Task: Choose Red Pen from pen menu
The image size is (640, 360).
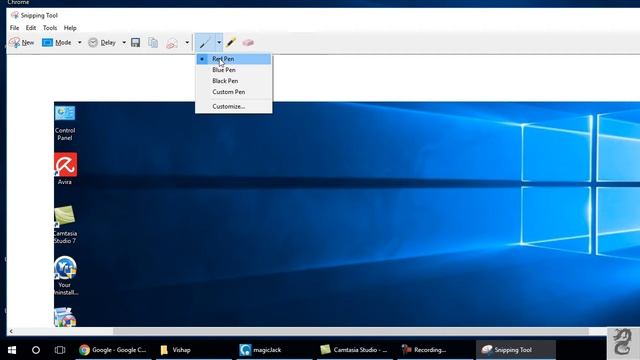Action: tap(233, 59)
